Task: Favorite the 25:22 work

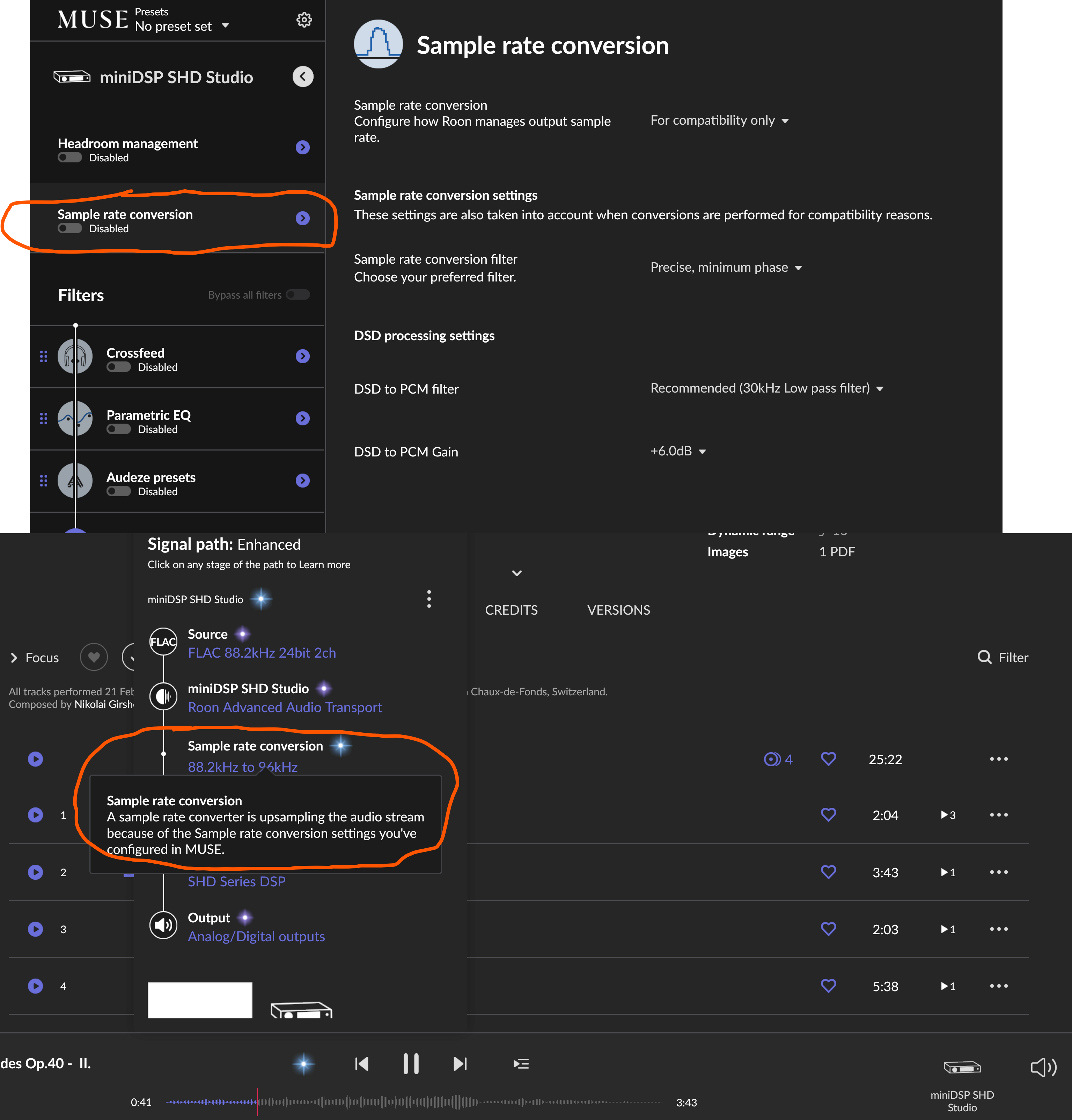Action: tap(829, 759)
